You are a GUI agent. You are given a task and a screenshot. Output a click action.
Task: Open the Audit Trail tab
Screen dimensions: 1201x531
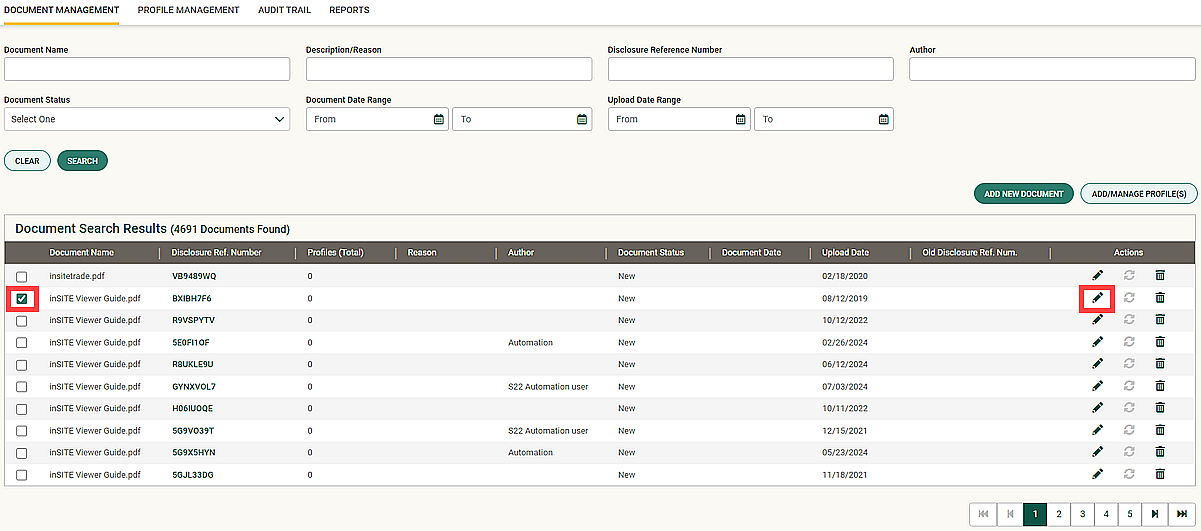click(284, 10)
